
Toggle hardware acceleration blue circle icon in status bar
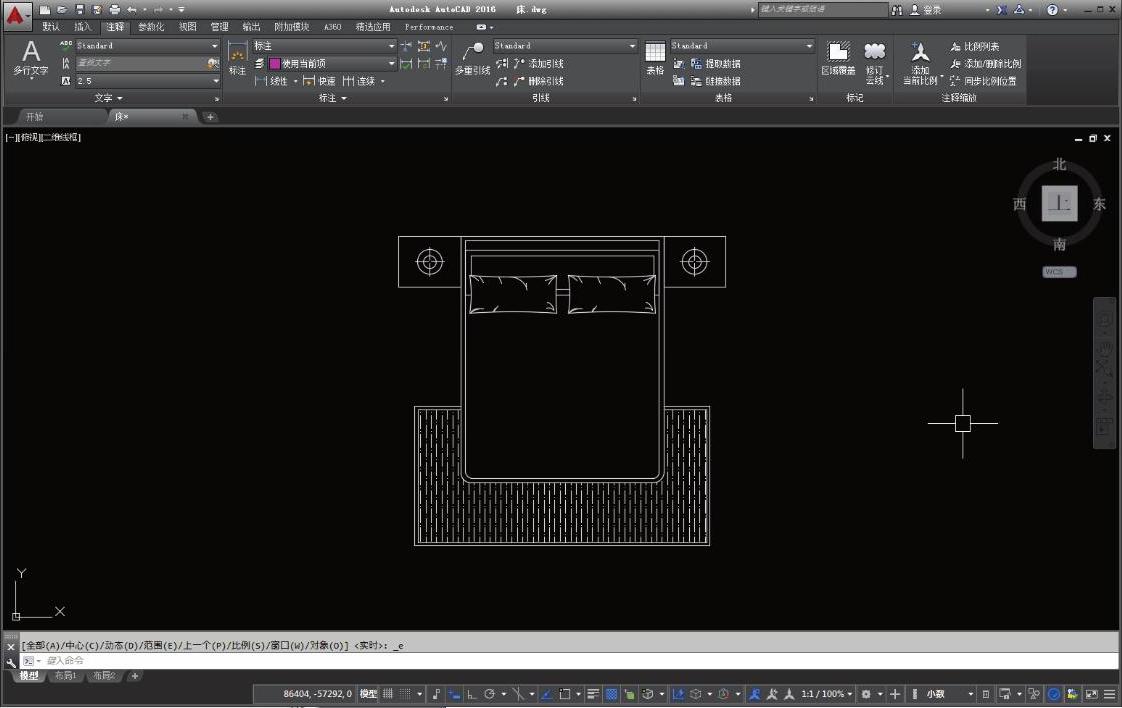(1054, 694)
